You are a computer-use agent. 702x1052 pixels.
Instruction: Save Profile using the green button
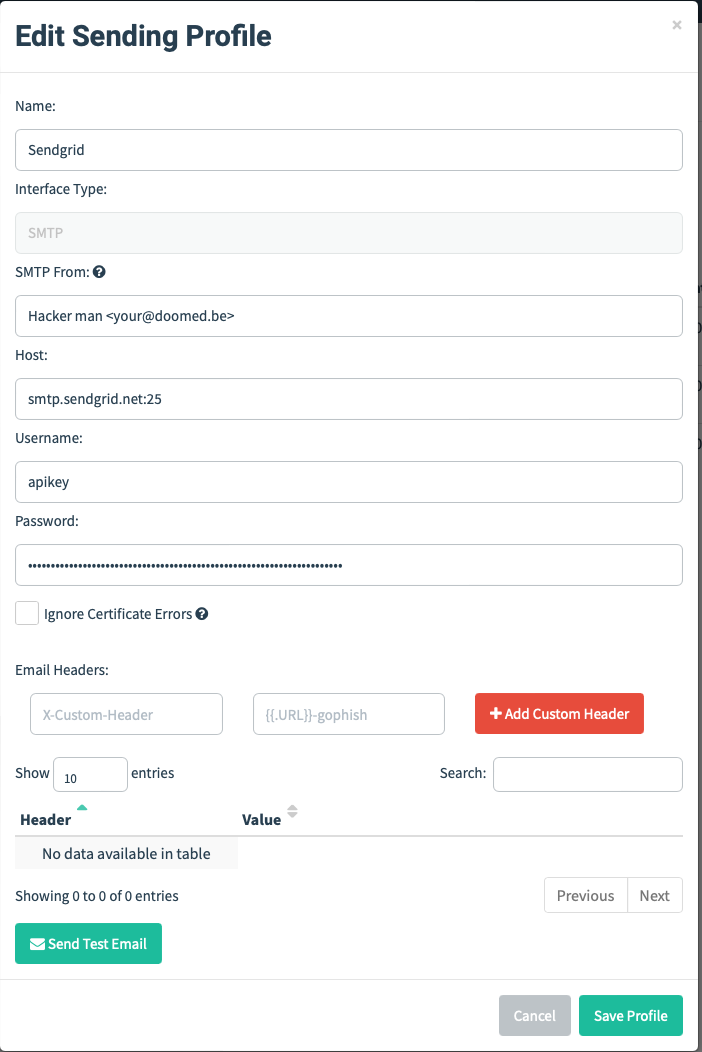click(630, 1015)
